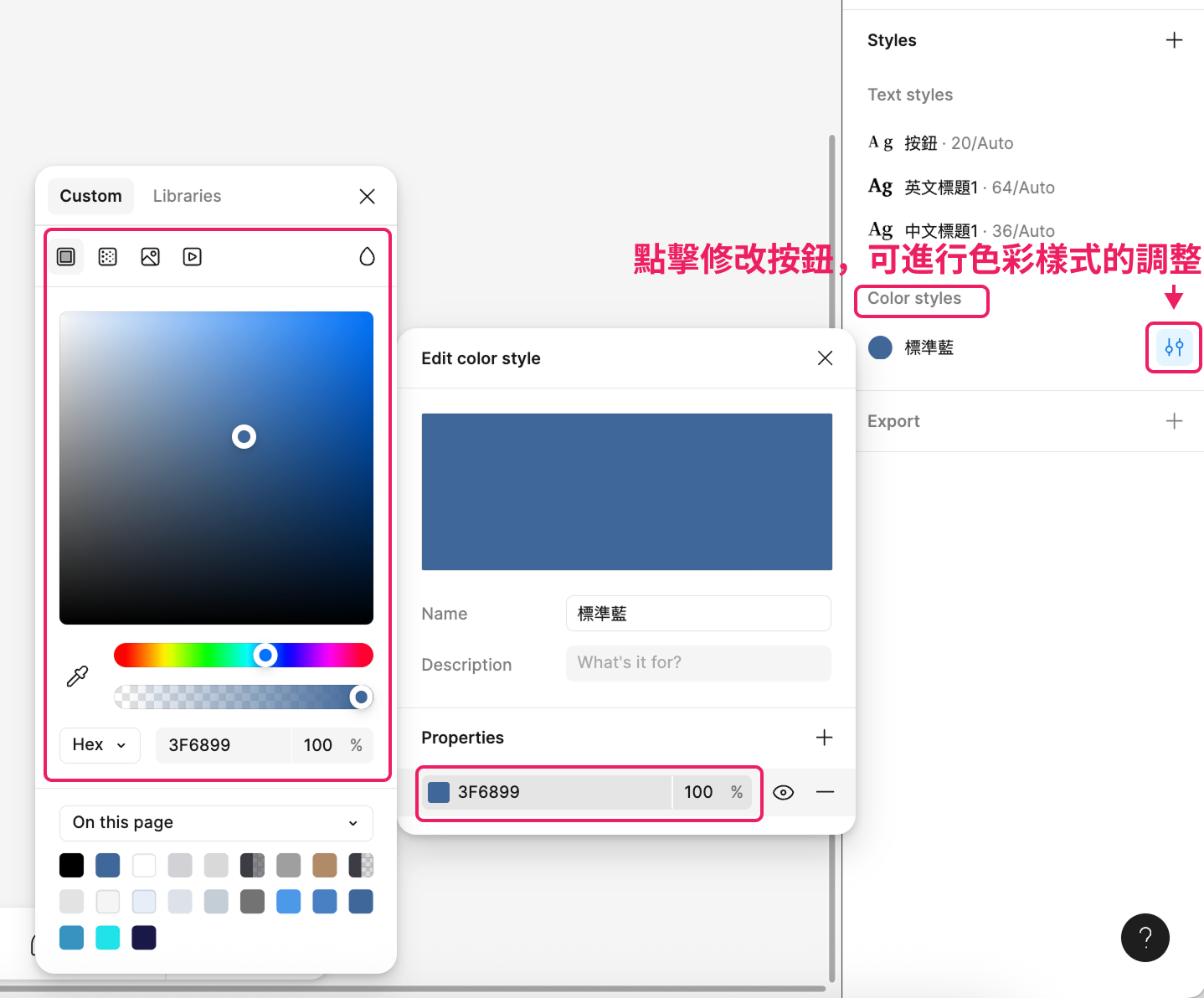Remove the 3F6899 property with minus

[825, 792]
